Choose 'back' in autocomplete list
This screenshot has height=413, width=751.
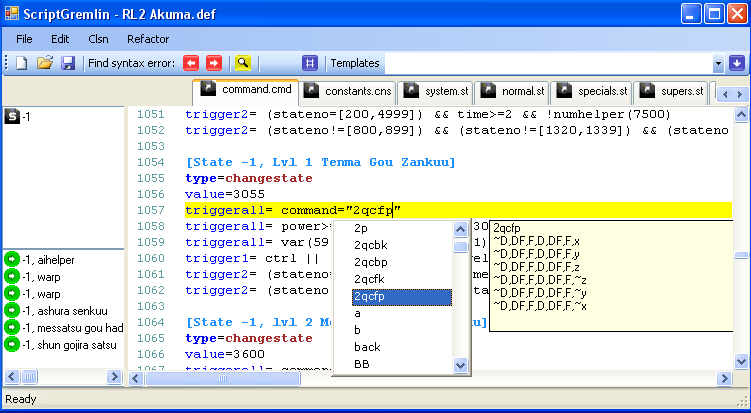coord(402,347)
